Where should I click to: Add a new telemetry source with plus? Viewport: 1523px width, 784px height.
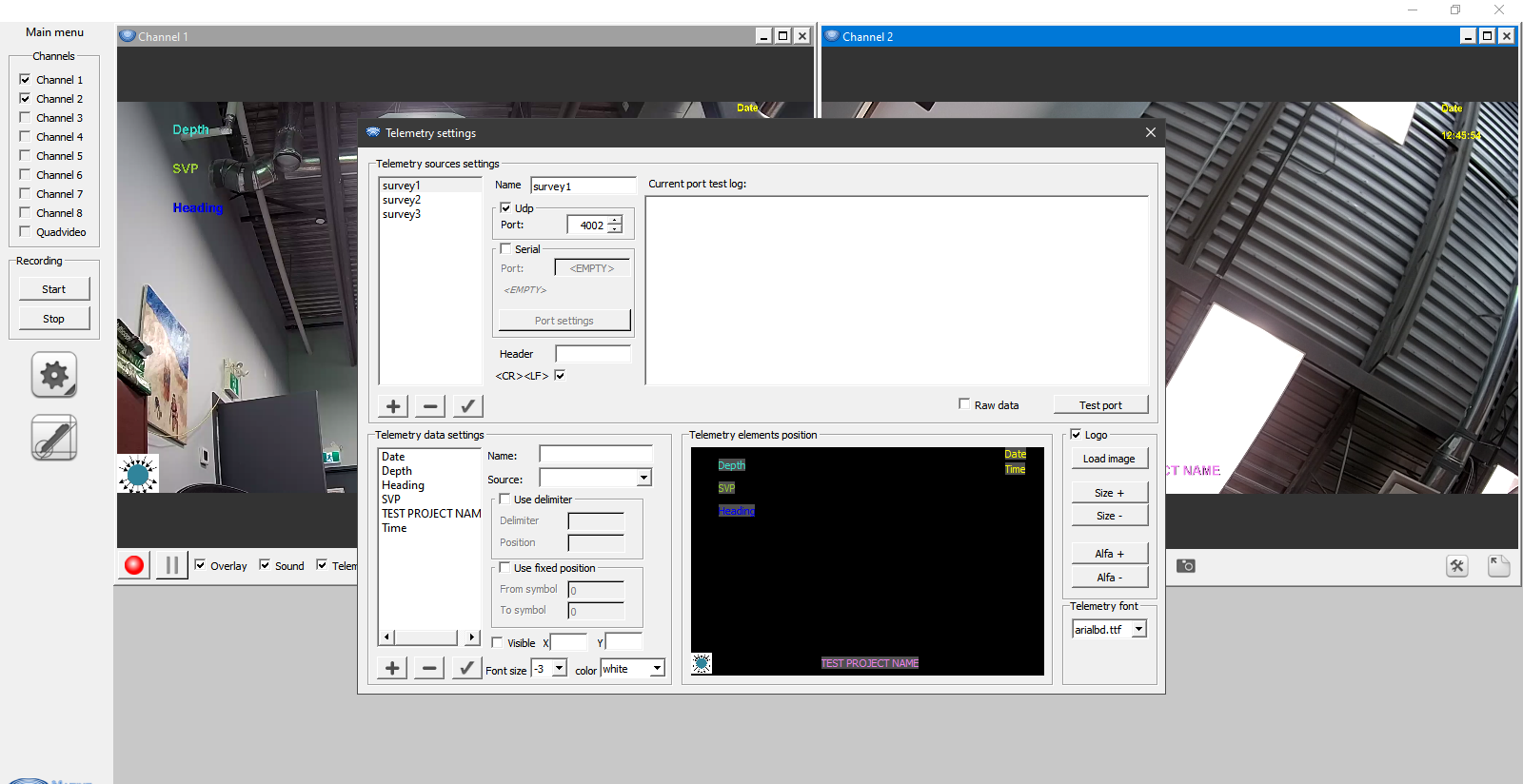(393, 406)
